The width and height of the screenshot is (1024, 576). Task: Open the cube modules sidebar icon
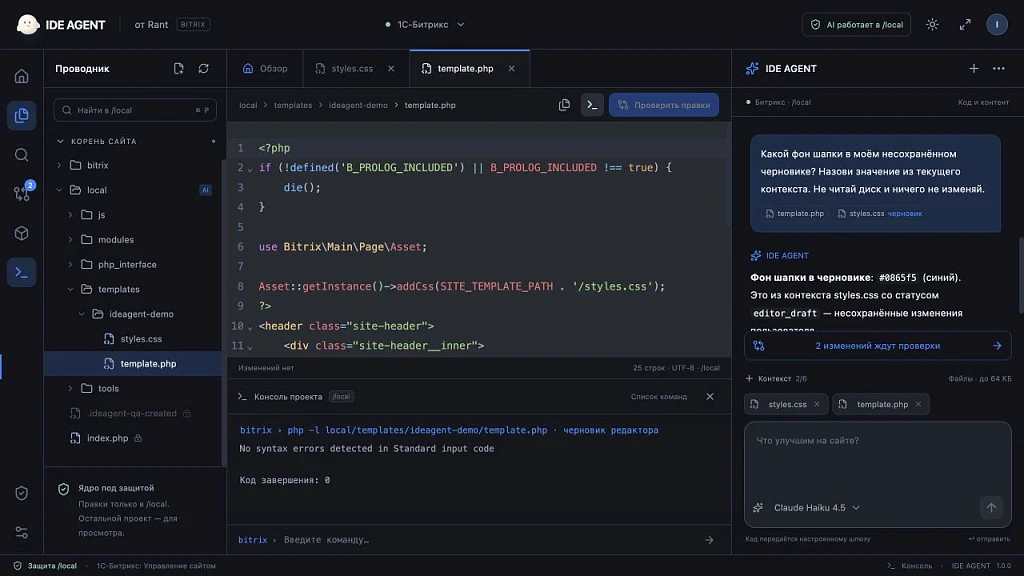pyautogui.click(x=22, y=233)
